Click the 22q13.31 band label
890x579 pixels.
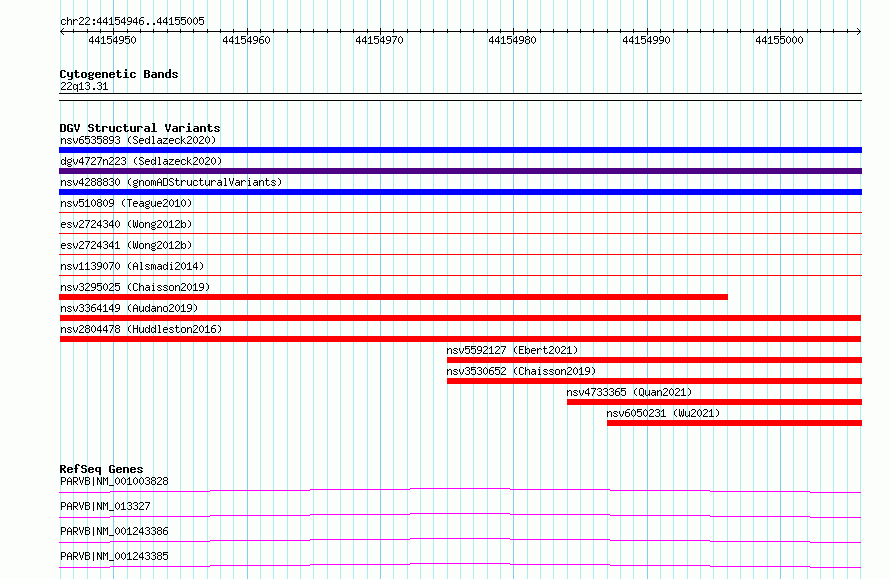[x=84, y=86]
